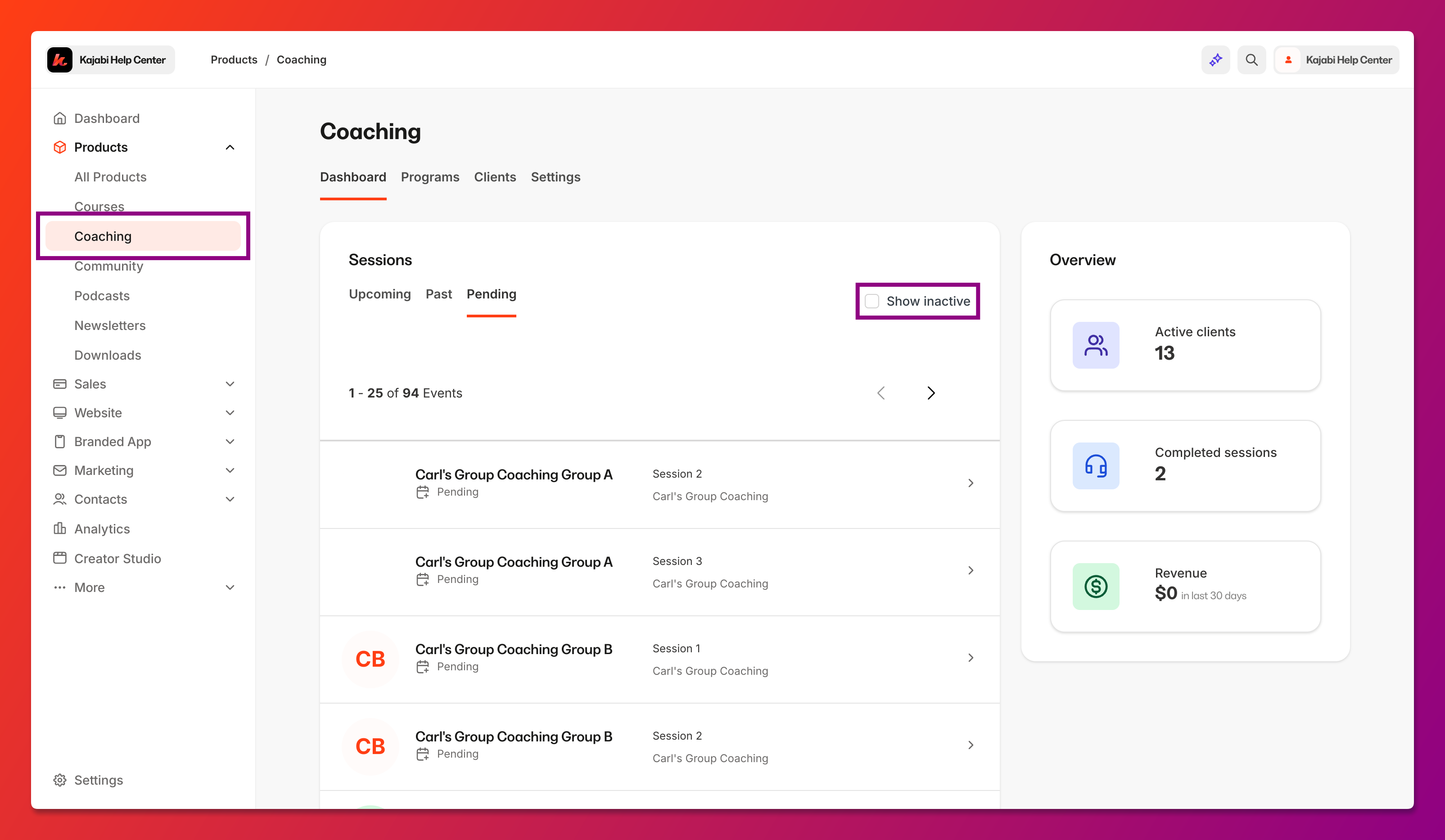Go to next page of events
The image size is (1445, 840).
[930, 393]
